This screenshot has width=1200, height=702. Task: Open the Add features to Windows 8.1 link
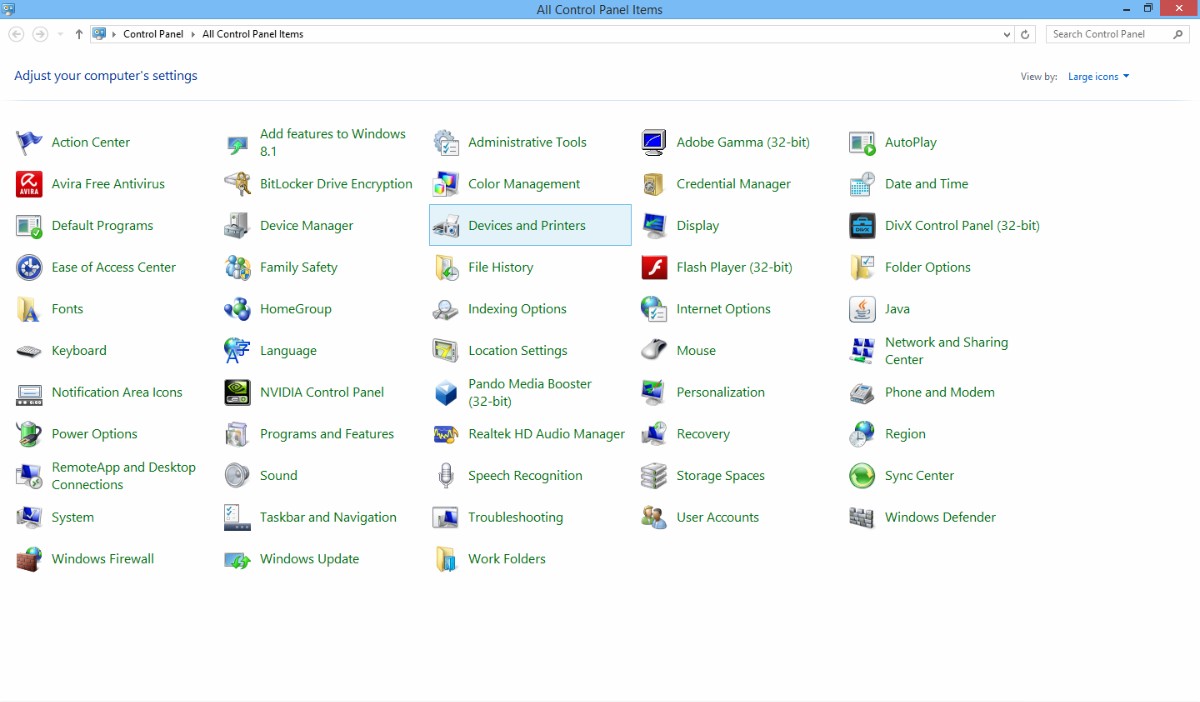333,142
